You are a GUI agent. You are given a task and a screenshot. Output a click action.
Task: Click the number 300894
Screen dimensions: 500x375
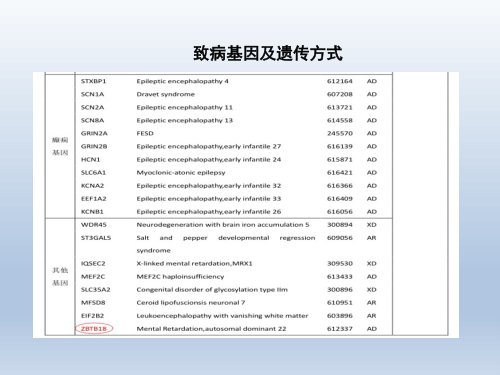[x=339, y=225]
